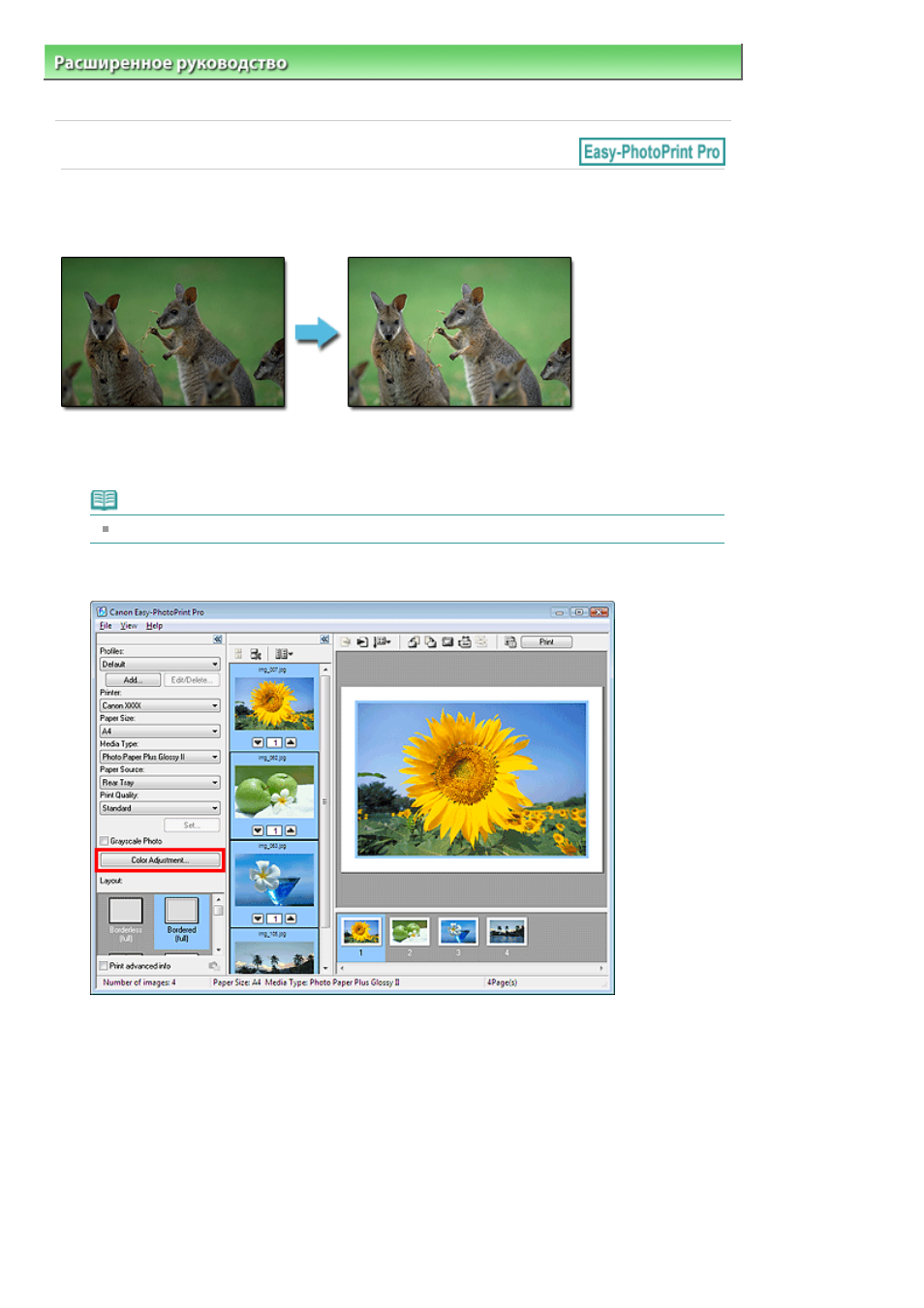Open the sort images dropdown in thumbnail toolbar

pyautogui.click(x=284, y=654)
